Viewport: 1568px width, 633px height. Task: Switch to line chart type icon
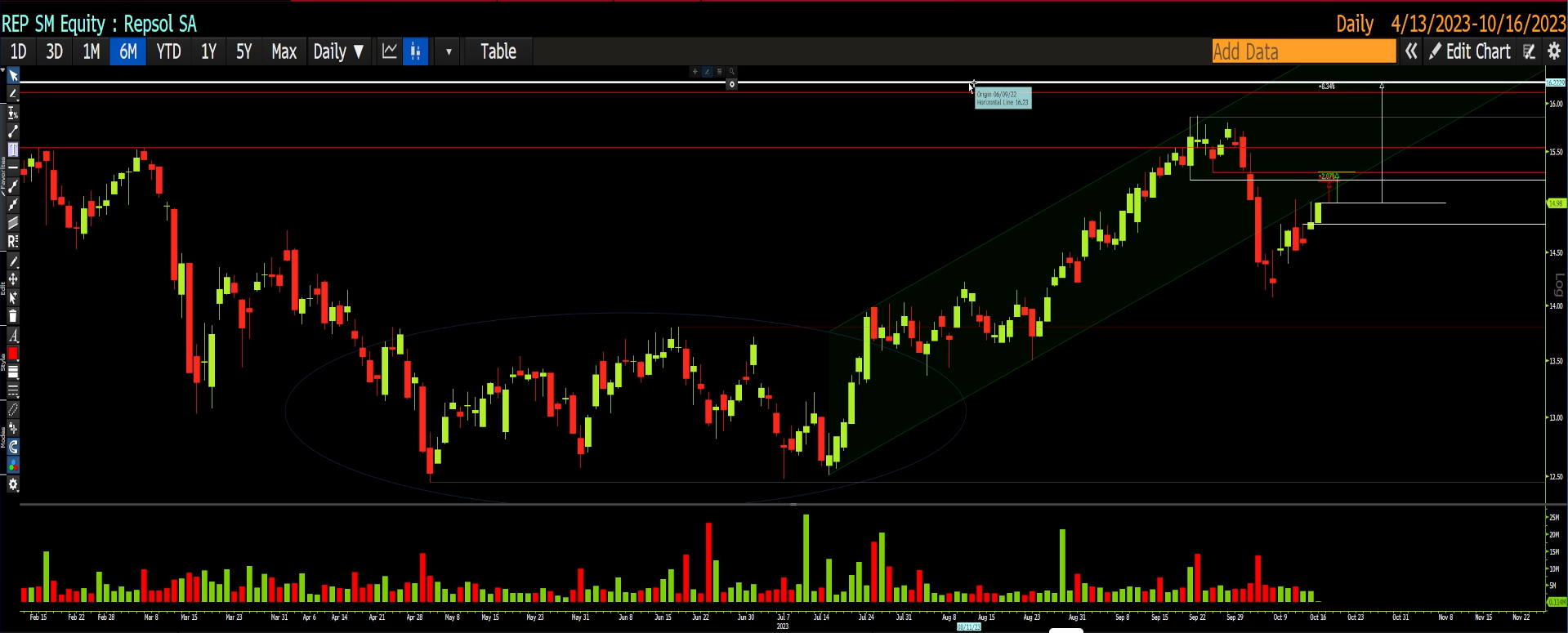coord(390,51)
